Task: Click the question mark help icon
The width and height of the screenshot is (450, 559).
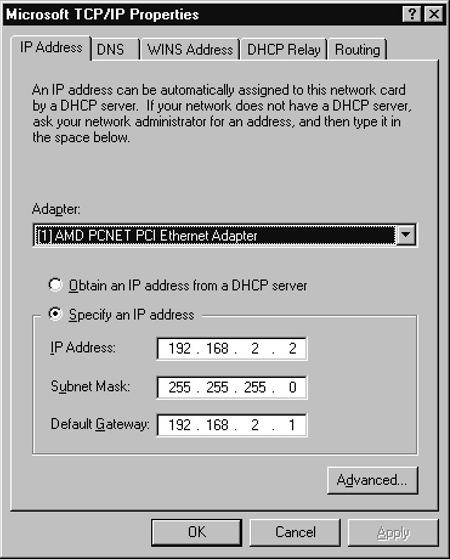Action: 411,15
